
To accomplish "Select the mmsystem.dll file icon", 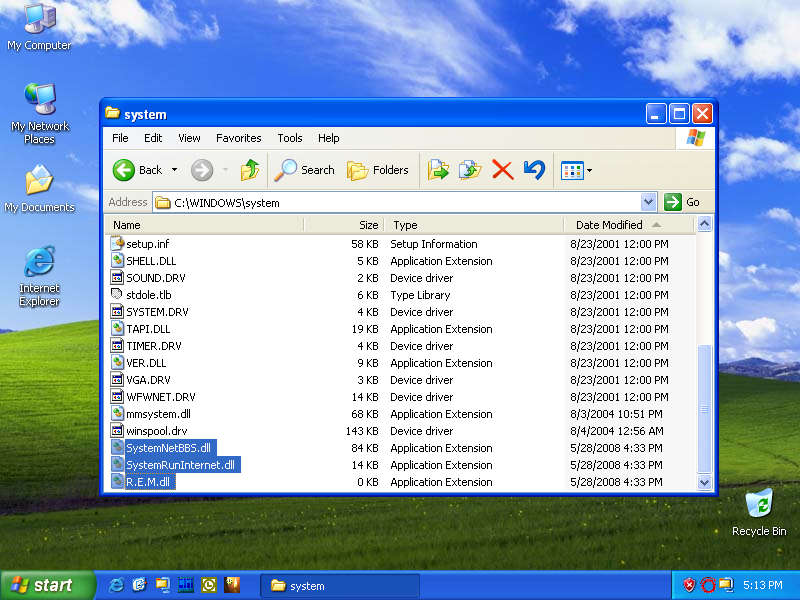I will point(117,413).
